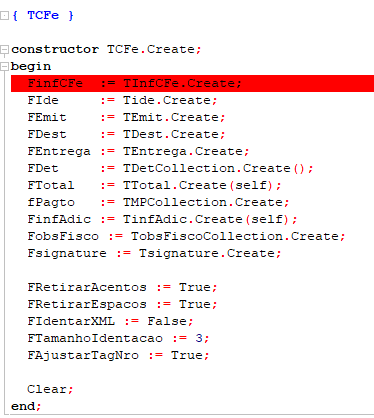The height and width of the screenshot is (418, 374).
Task: Collapse the constructor TCFe.Create fold marker
Action: [x=4, y=50]
